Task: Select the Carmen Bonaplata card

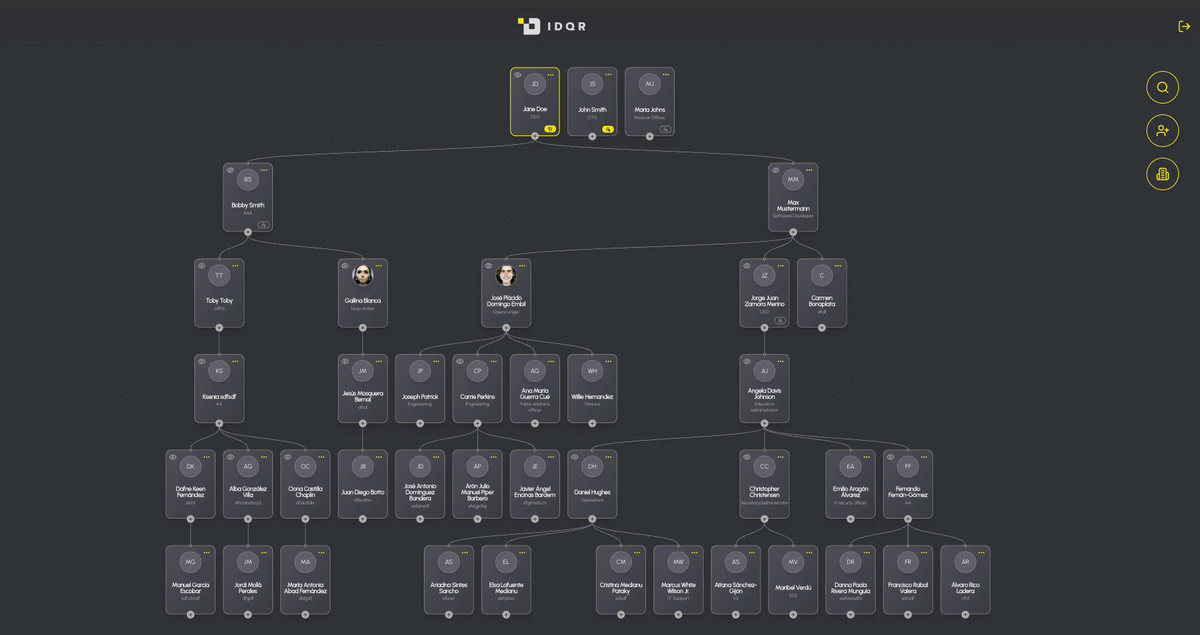Action: (x=821, y=291)
